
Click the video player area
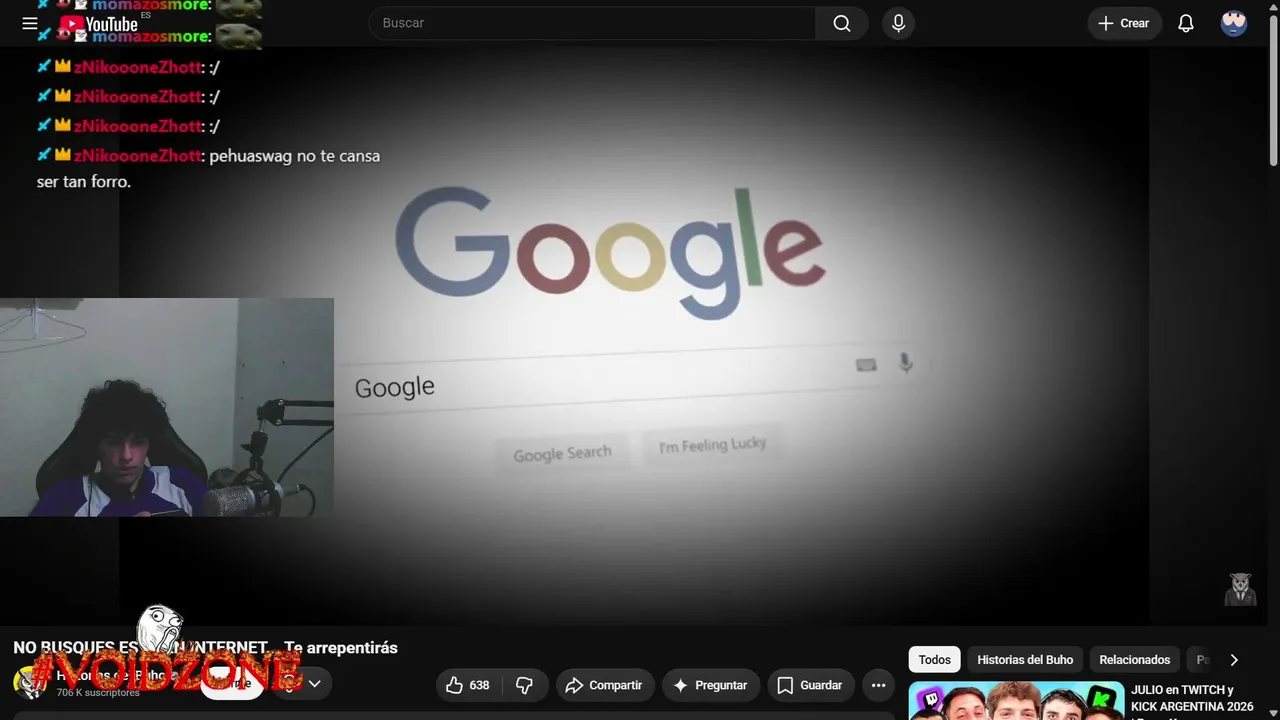[x=634, y=336]
